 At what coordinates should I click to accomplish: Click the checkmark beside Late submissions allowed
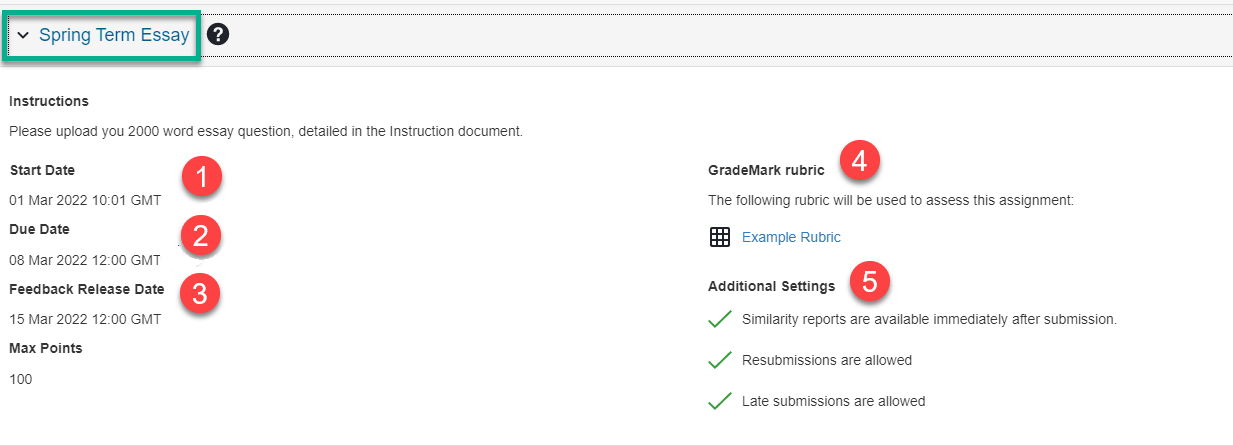[x=720, y=401]
